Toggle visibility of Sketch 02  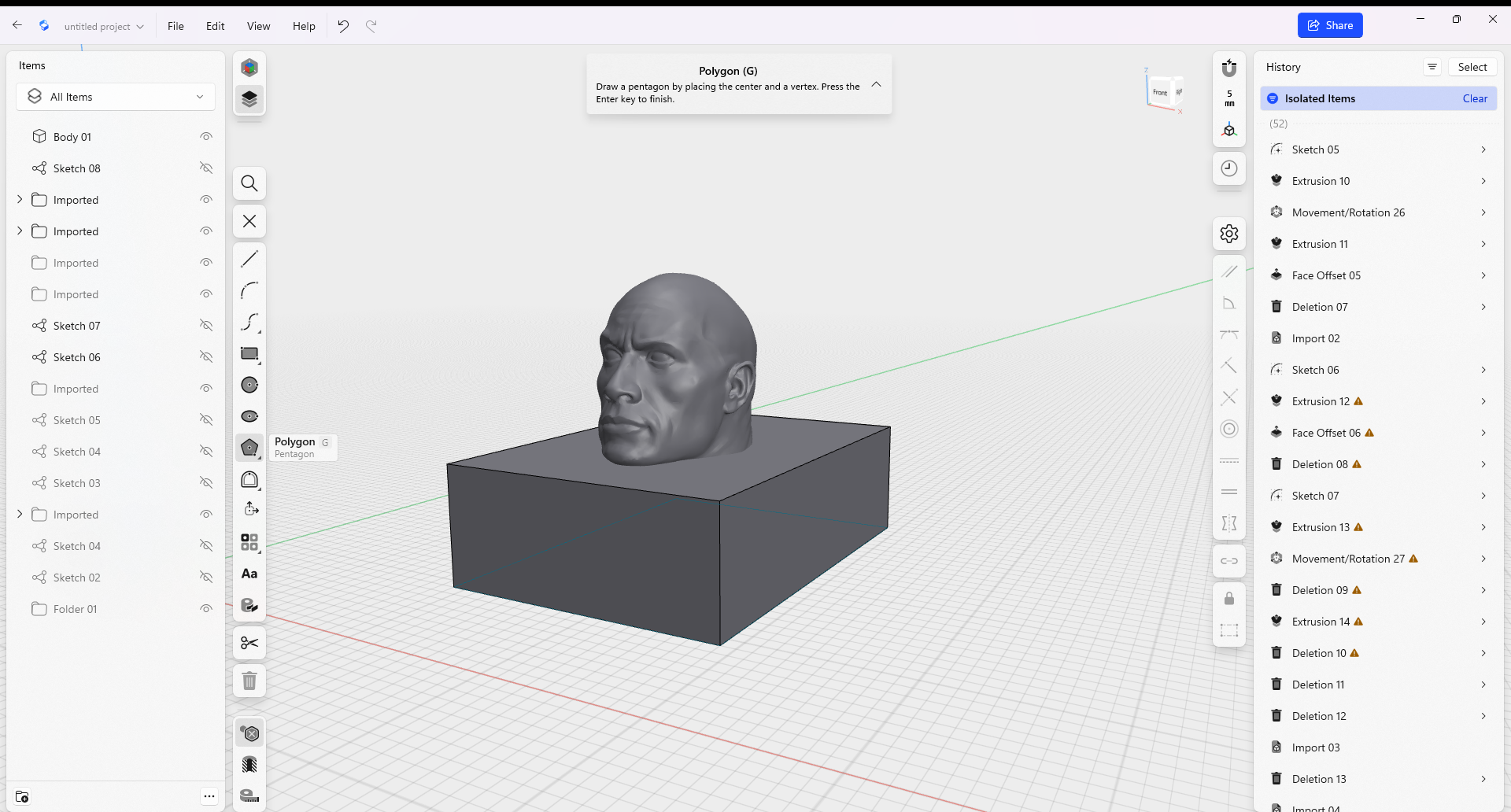[206, 578]
